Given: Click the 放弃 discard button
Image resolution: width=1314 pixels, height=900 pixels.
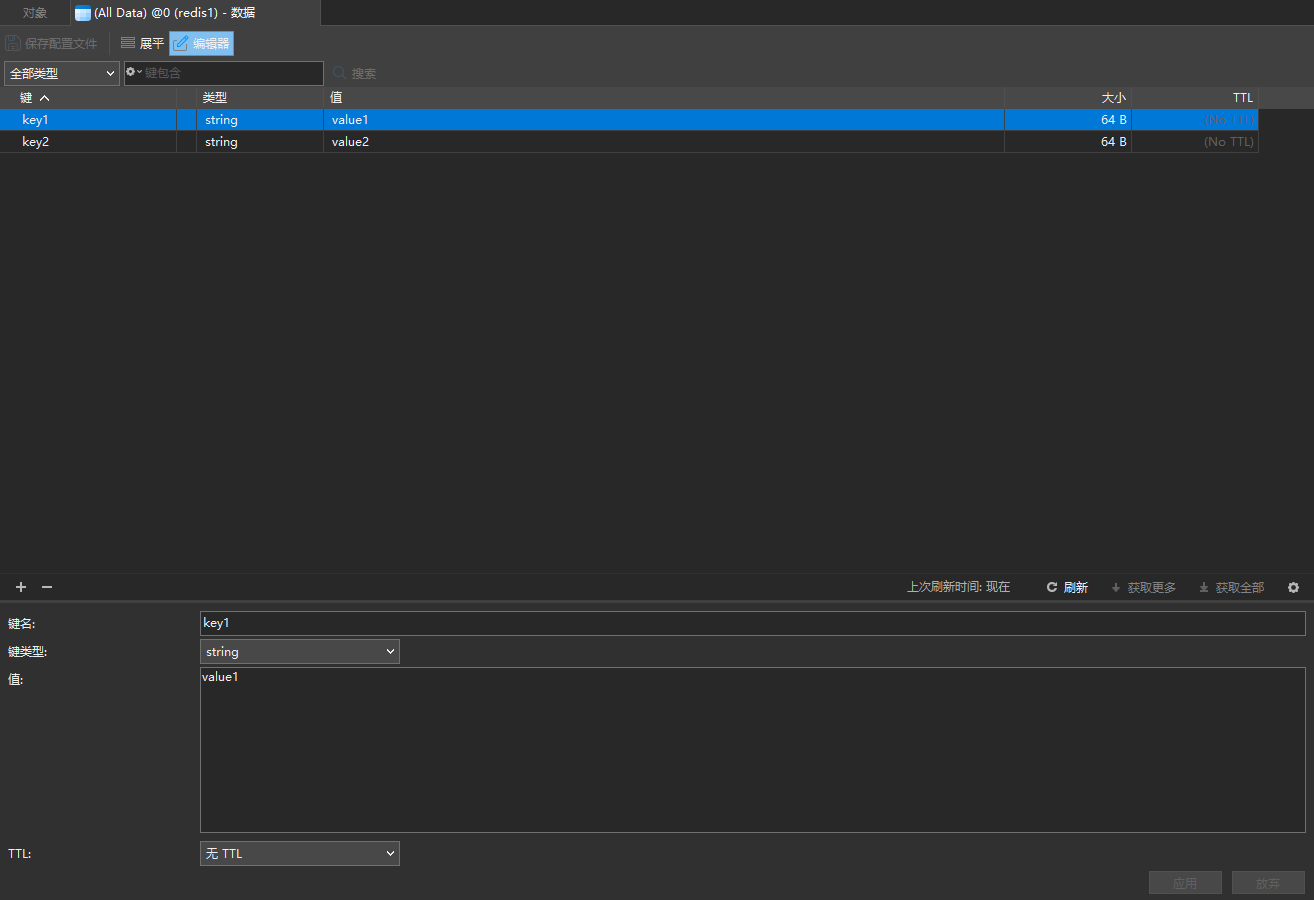Looking at the screenshot, I should 1268,883.
